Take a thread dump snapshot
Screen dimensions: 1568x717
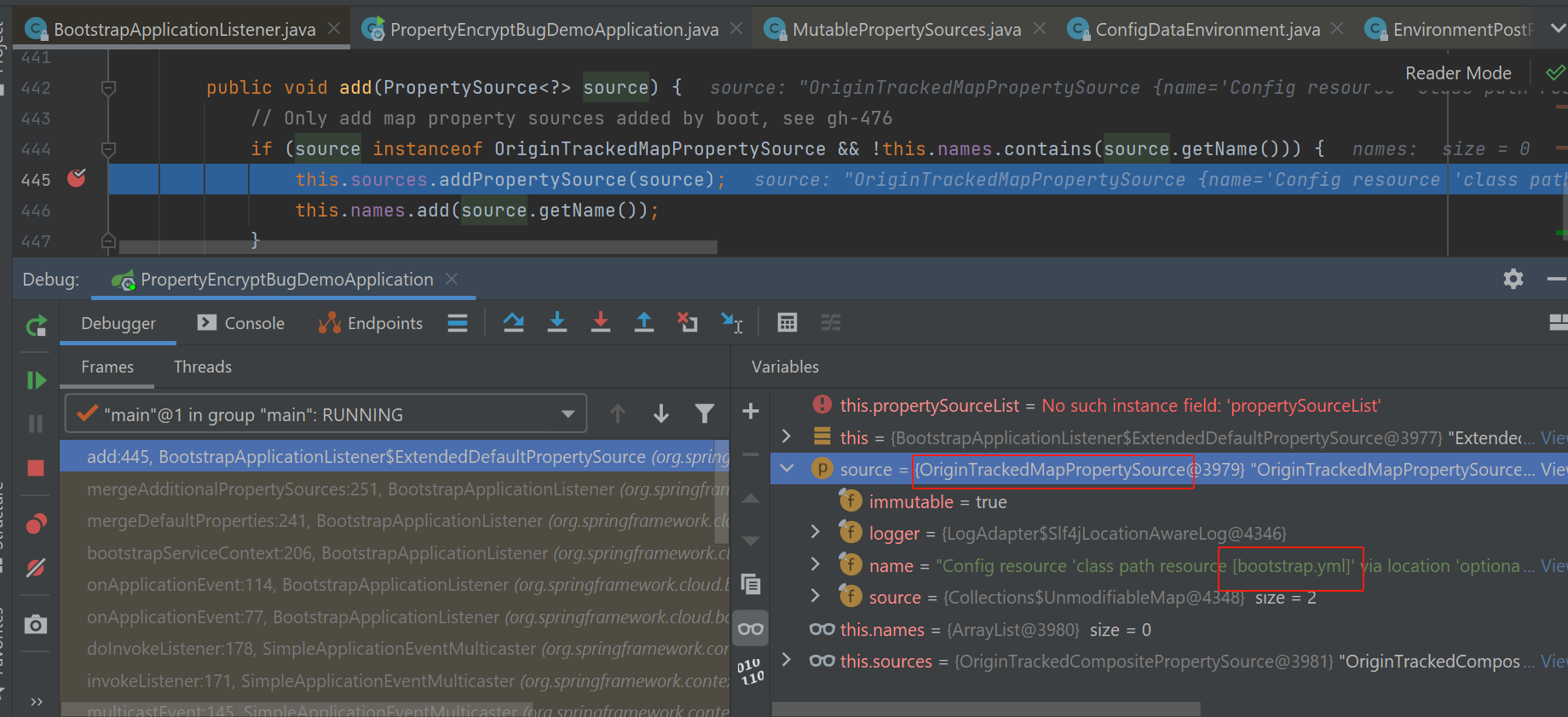(x=36, y=625)
